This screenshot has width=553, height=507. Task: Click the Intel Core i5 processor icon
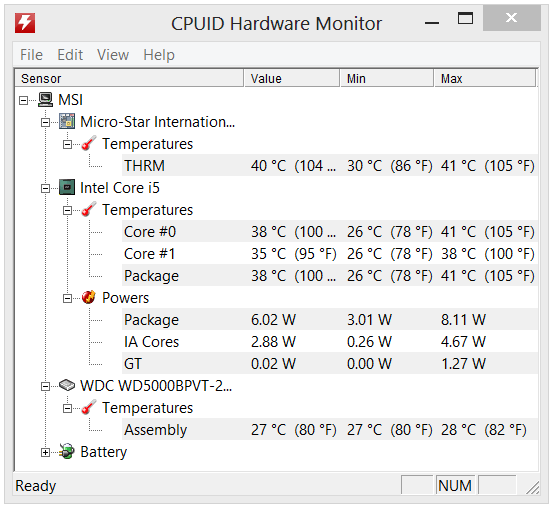pyautogui.click(x=67, y=188)
